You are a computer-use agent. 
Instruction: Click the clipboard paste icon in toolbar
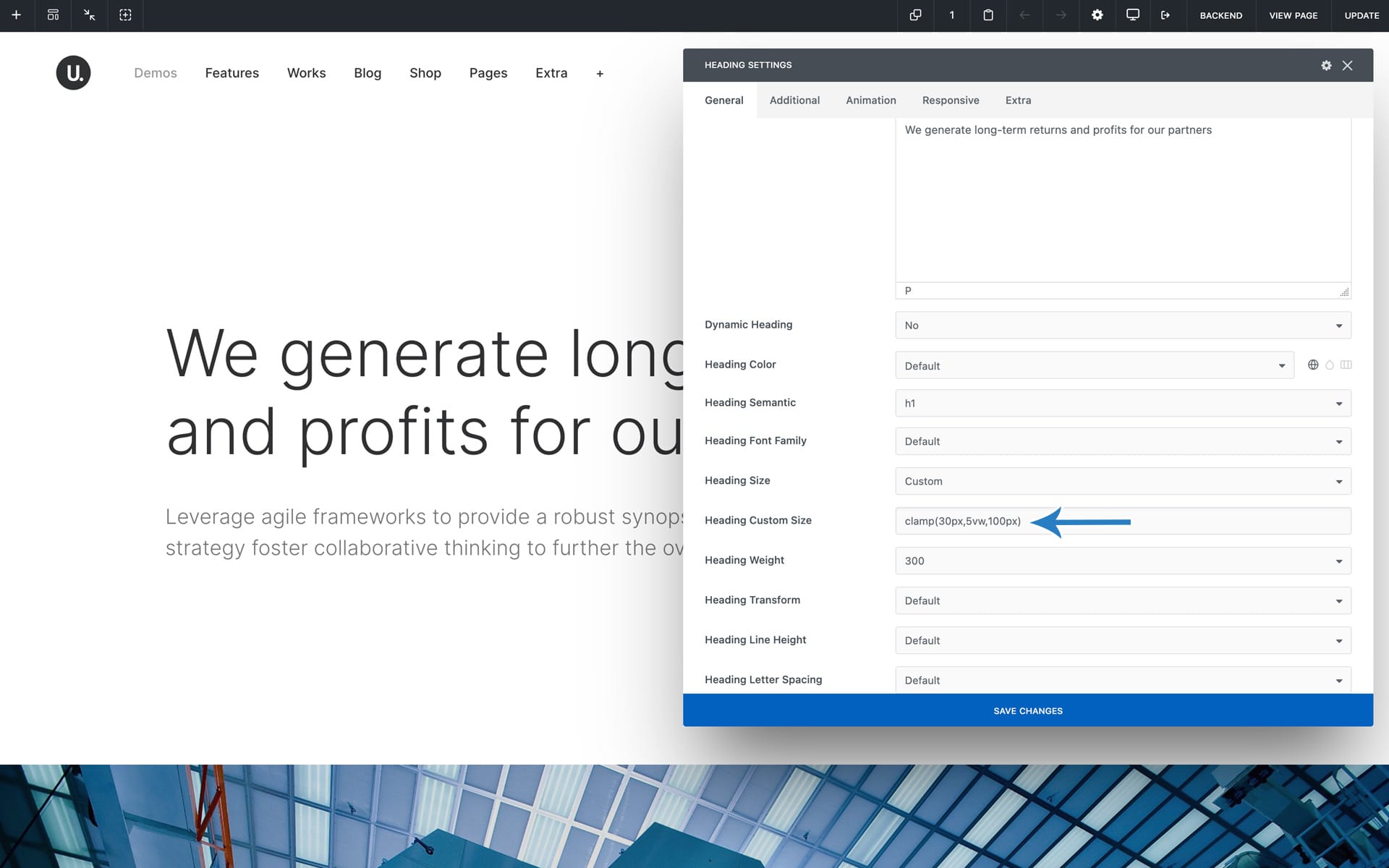(988, 15)
